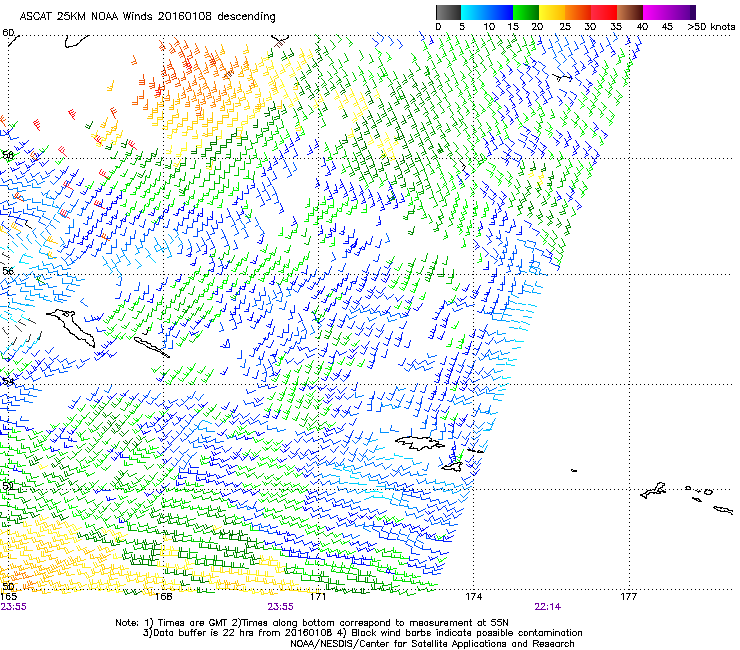Select the orange 25–30 knots legend segment
This screenshot has height=650, width=740.
(x=578, y=12)
